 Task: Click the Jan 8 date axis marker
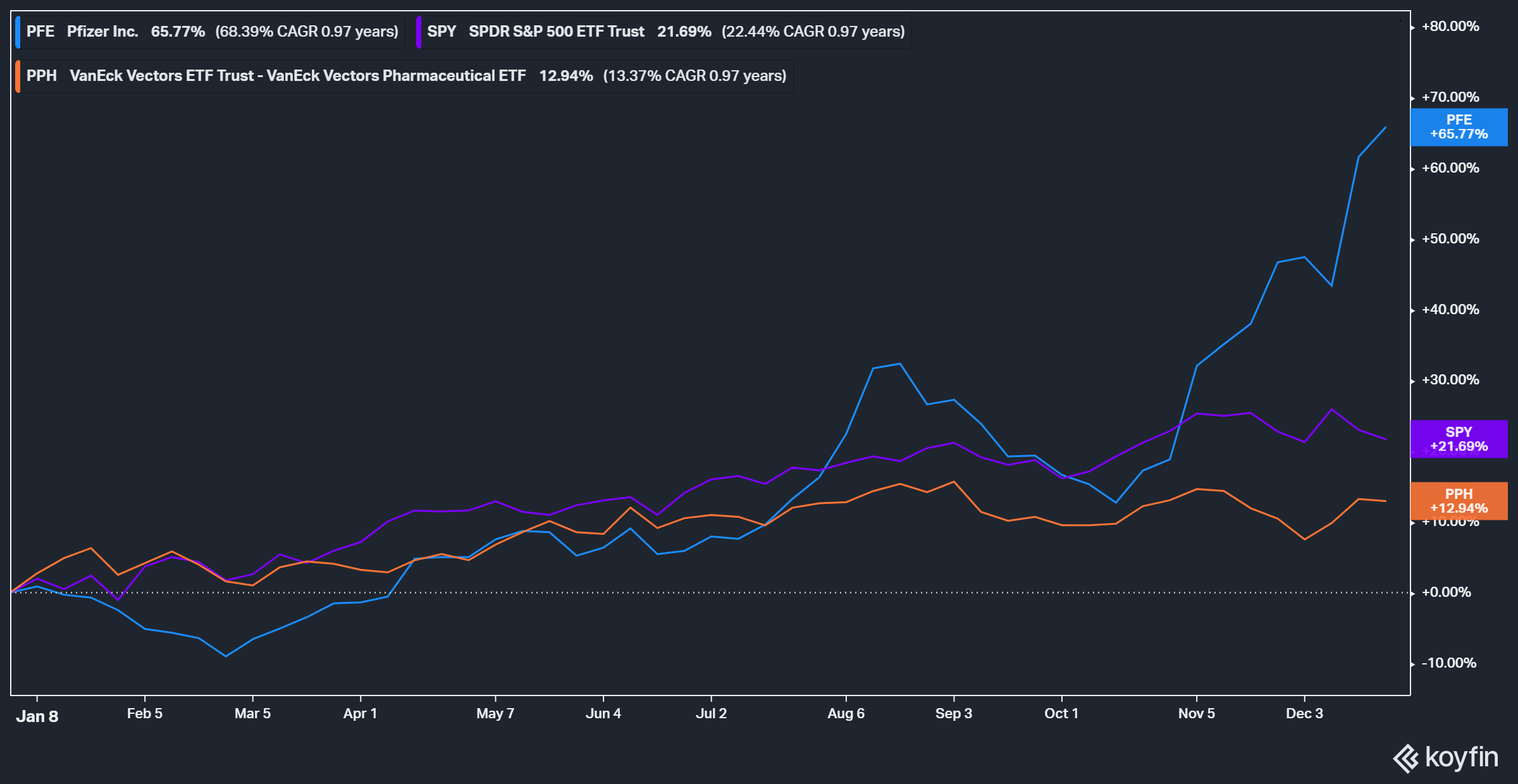(x=37, y=716)
